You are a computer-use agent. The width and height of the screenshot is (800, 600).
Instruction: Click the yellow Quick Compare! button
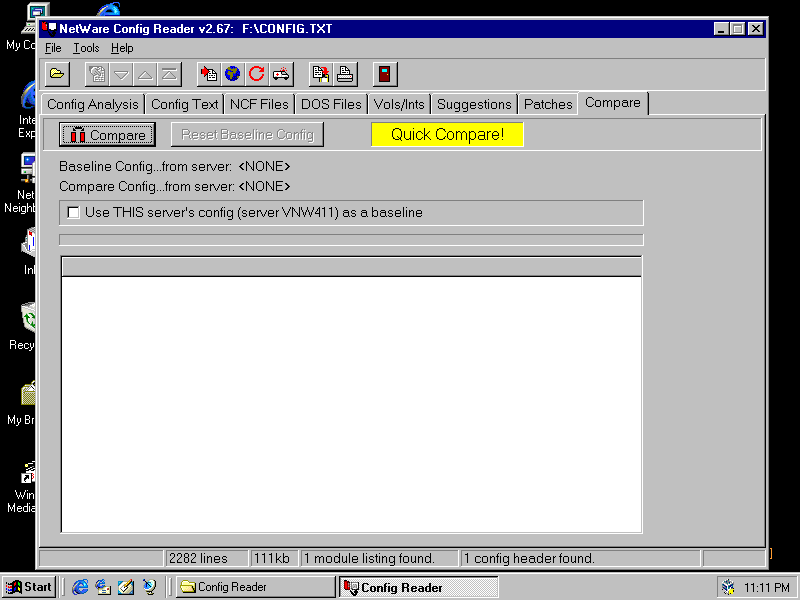coord(447,134)
